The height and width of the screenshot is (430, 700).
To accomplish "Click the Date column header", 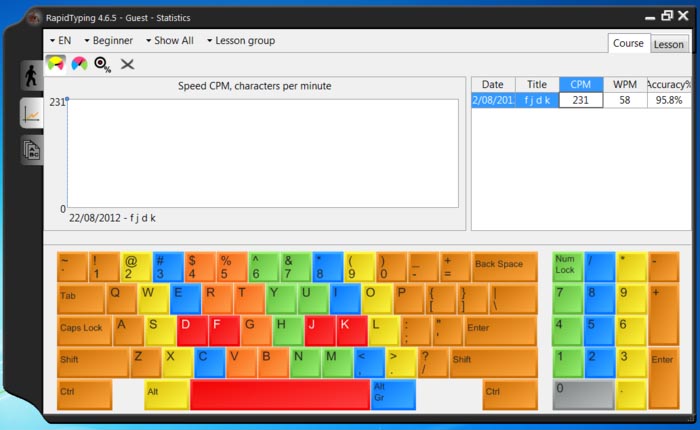I will click(x=493, y=85).
